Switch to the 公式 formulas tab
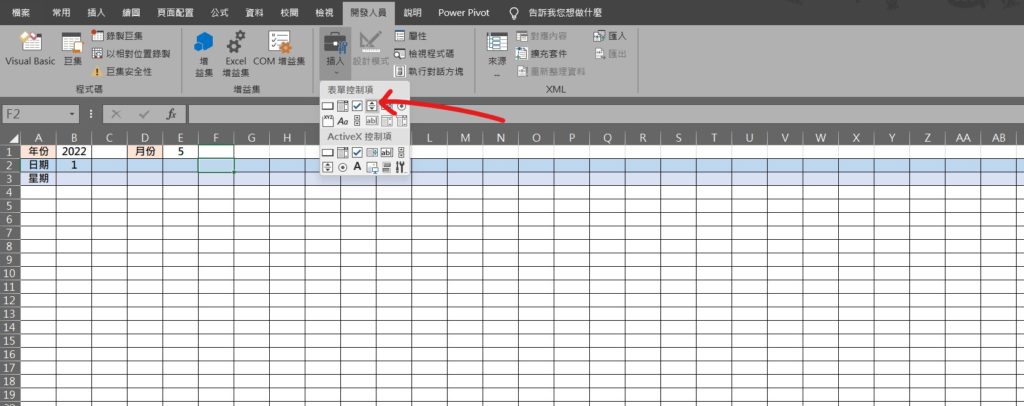 (219, 12)
